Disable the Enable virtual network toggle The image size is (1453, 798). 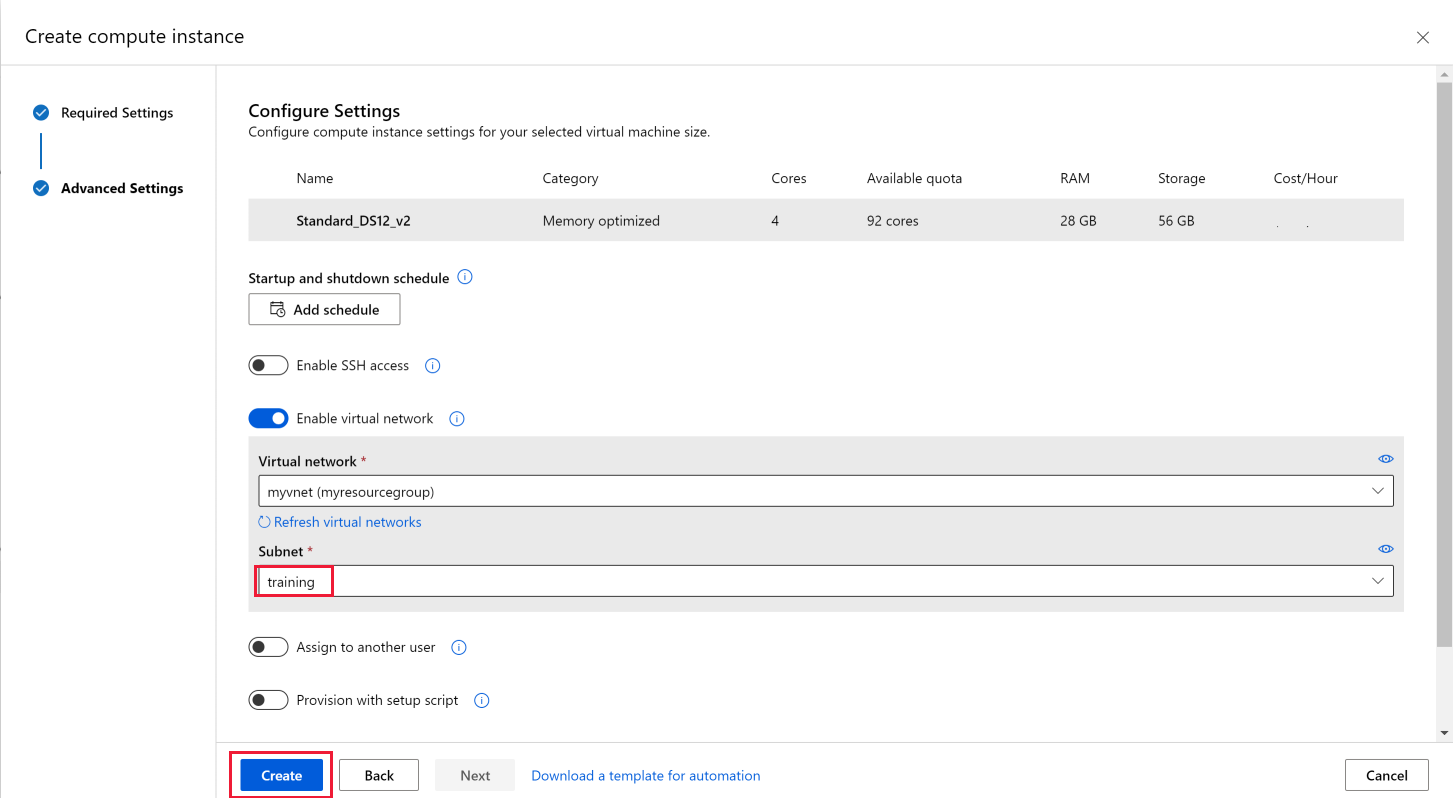click(x=268, y=419)
